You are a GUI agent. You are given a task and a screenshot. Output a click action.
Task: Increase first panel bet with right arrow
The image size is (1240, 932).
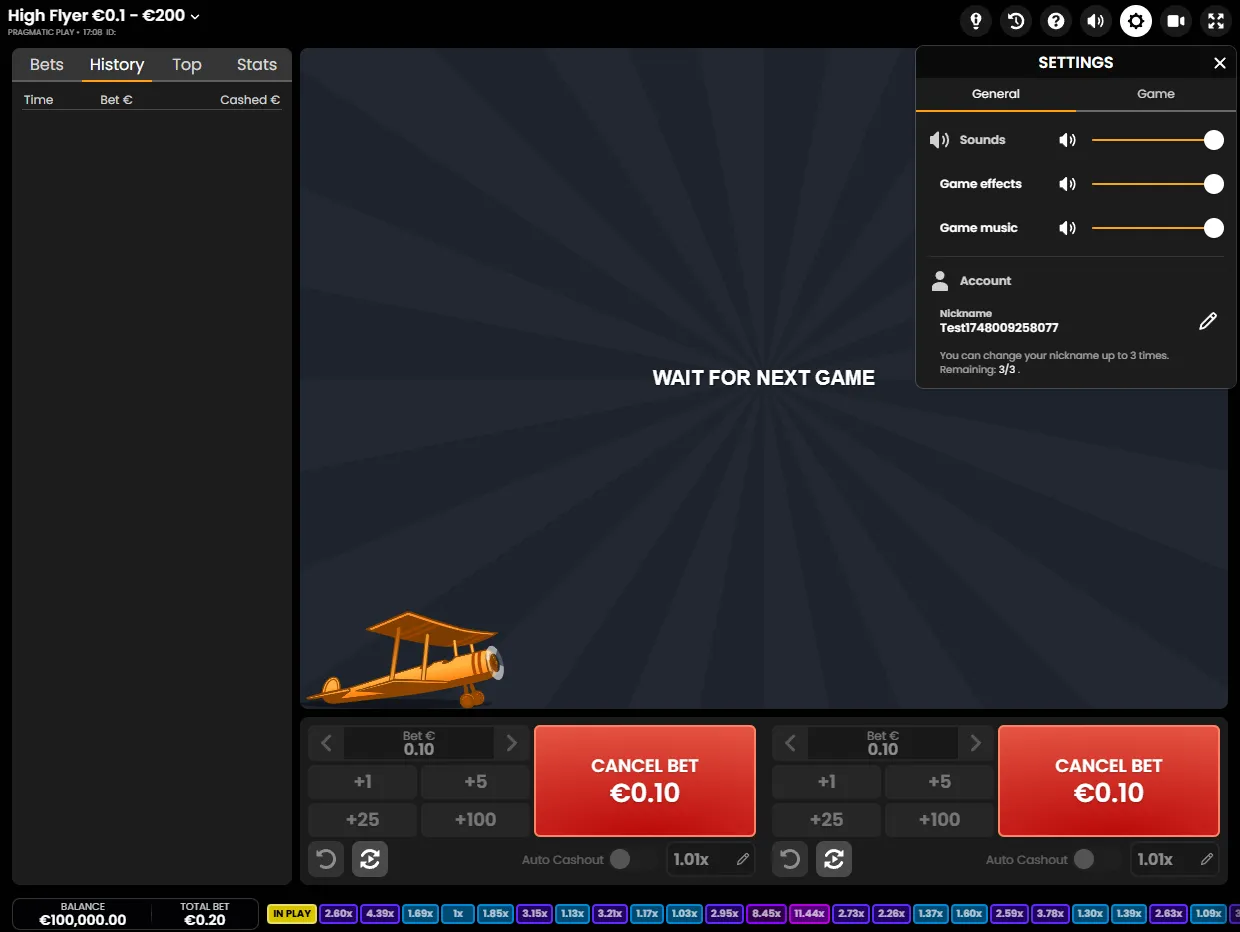point(512,743)
